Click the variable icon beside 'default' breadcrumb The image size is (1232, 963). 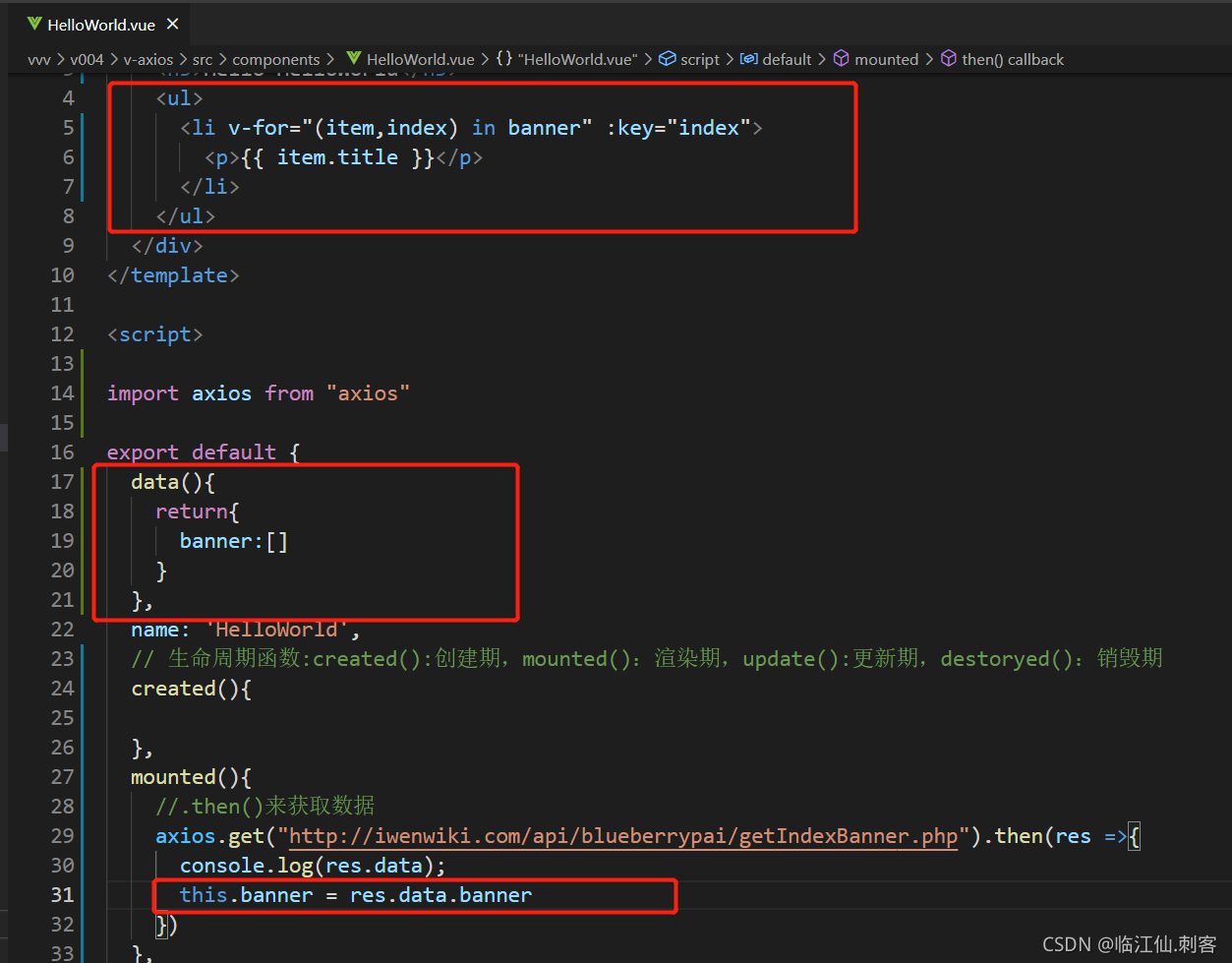pos(749,59)
